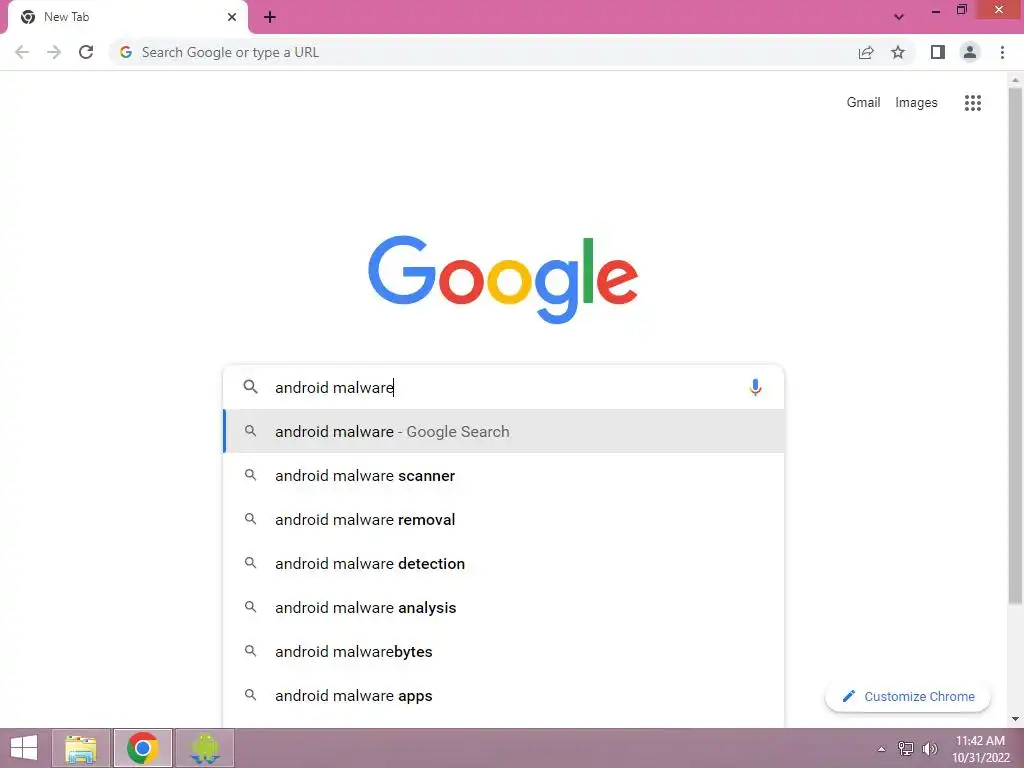This screenshot has height=768, width=1024.
Task: Select the android malware detection suggestion
Action: pyautogui.click(x=503, y=563)
